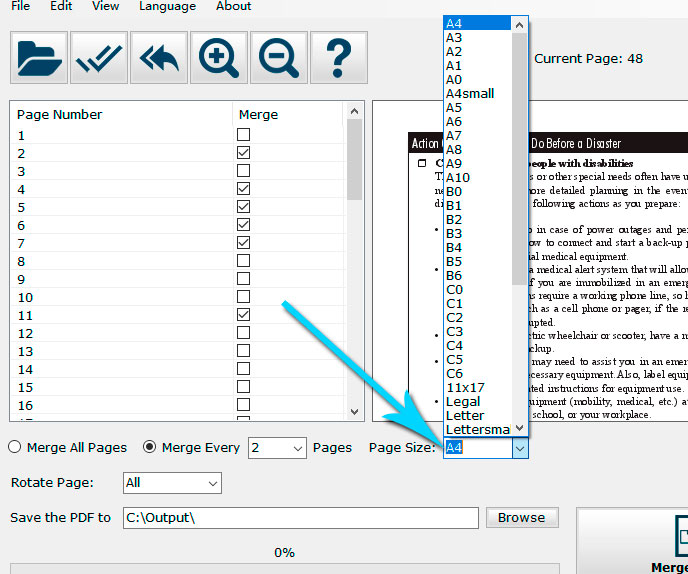Open the About menu

click(233, 6)
